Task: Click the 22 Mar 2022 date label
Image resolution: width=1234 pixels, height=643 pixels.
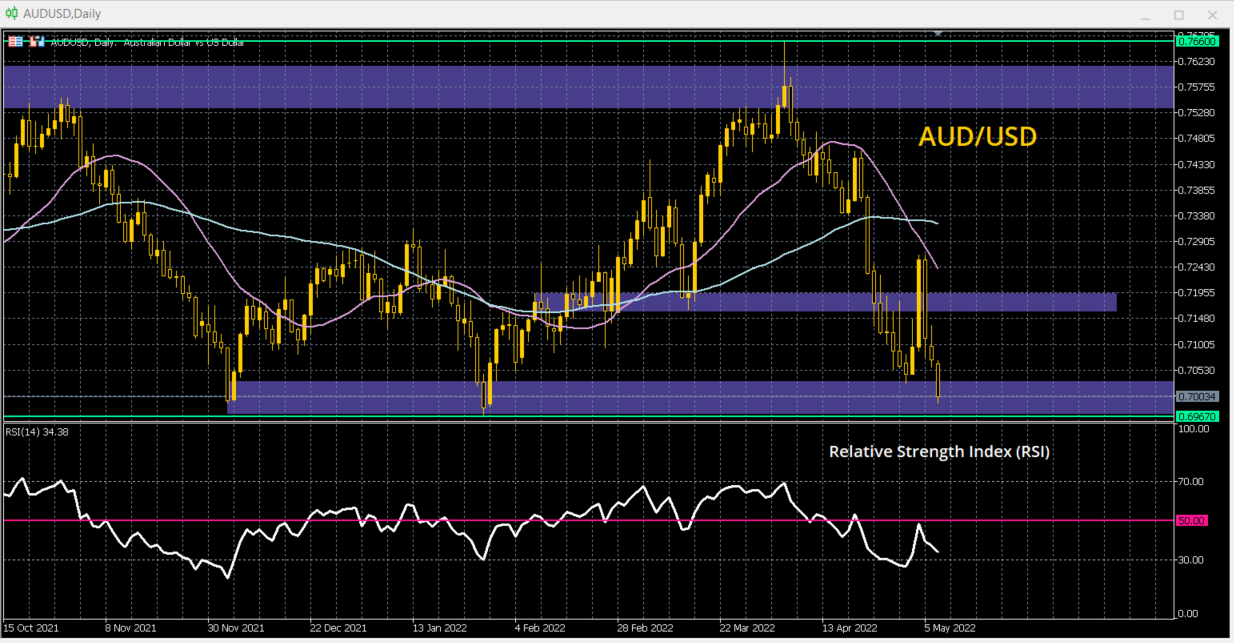Action: pyautogui.click(x=748, y=630)
